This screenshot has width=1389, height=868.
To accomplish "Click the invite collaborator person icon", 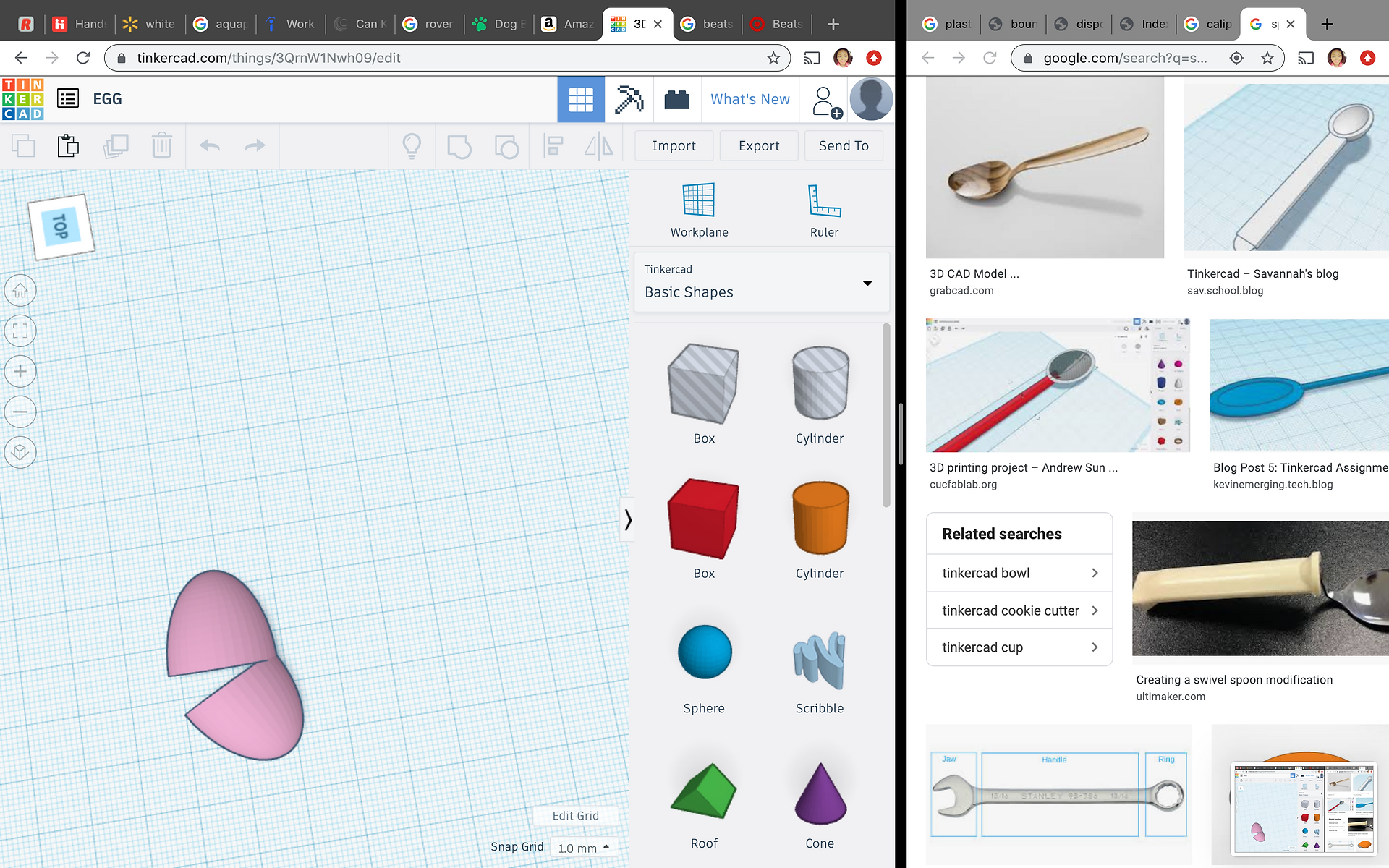I will point(826,101).
